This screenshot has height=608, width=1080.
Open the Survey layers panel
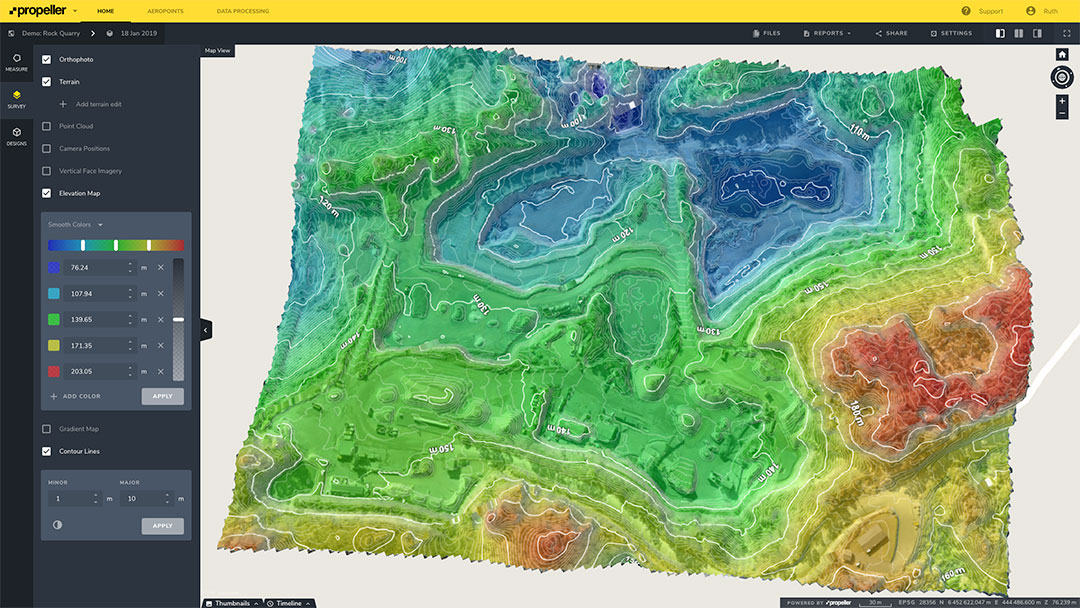pos(17,99)
